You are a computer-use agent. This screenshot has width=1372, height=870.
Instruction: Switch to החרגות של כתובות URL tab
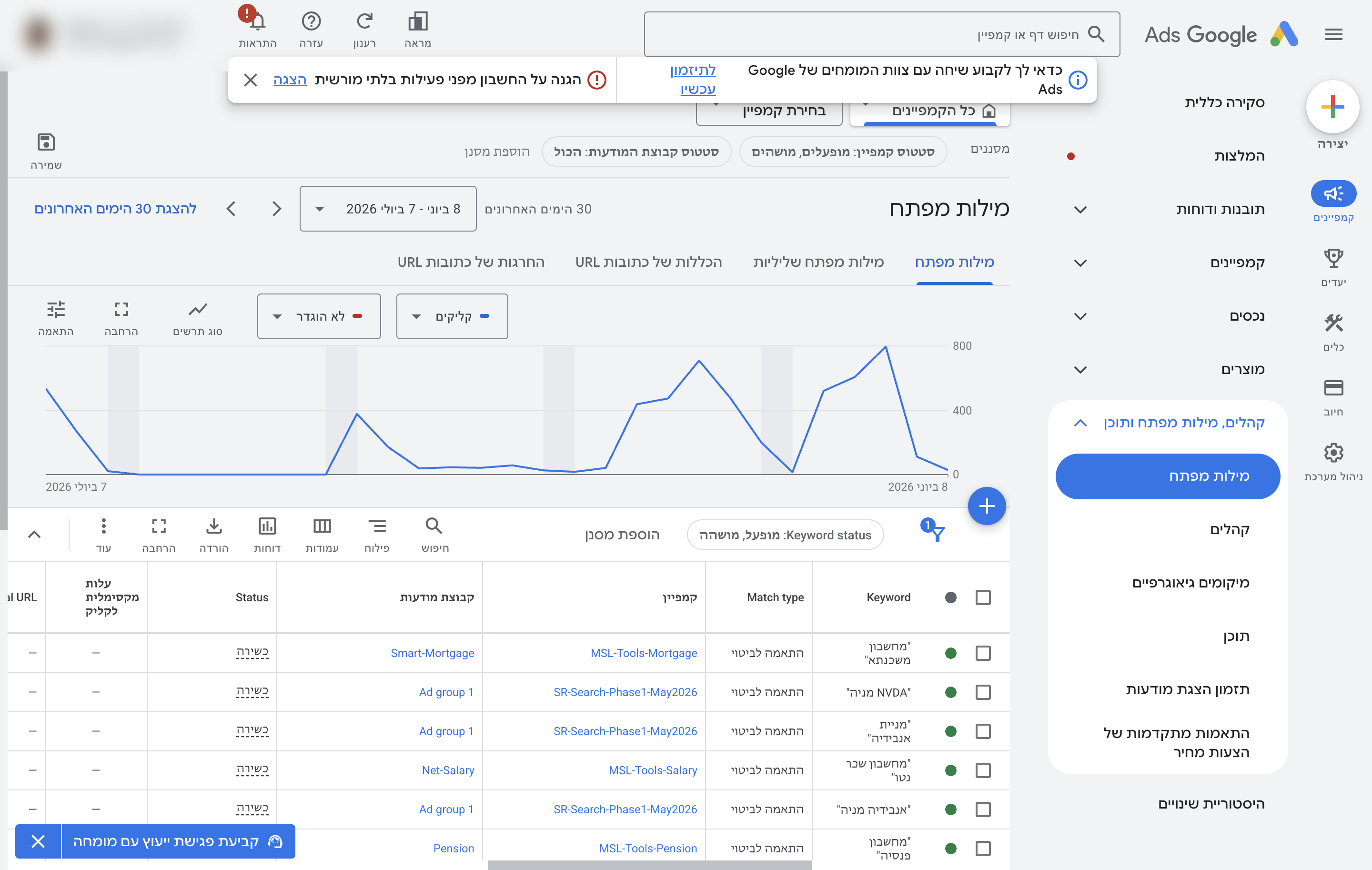[471, 262]
